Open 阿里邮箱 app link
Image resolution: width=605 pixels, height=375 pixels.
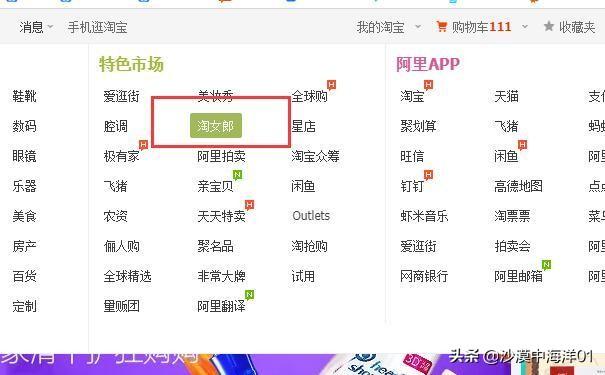tap(518, 276)
